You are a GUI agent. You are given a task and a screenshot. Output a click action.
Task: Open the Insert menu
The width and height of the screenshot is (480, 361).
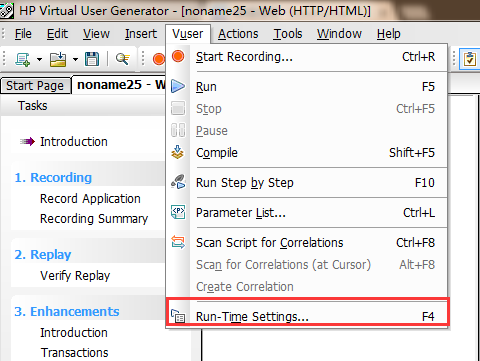tap(141, 34)
